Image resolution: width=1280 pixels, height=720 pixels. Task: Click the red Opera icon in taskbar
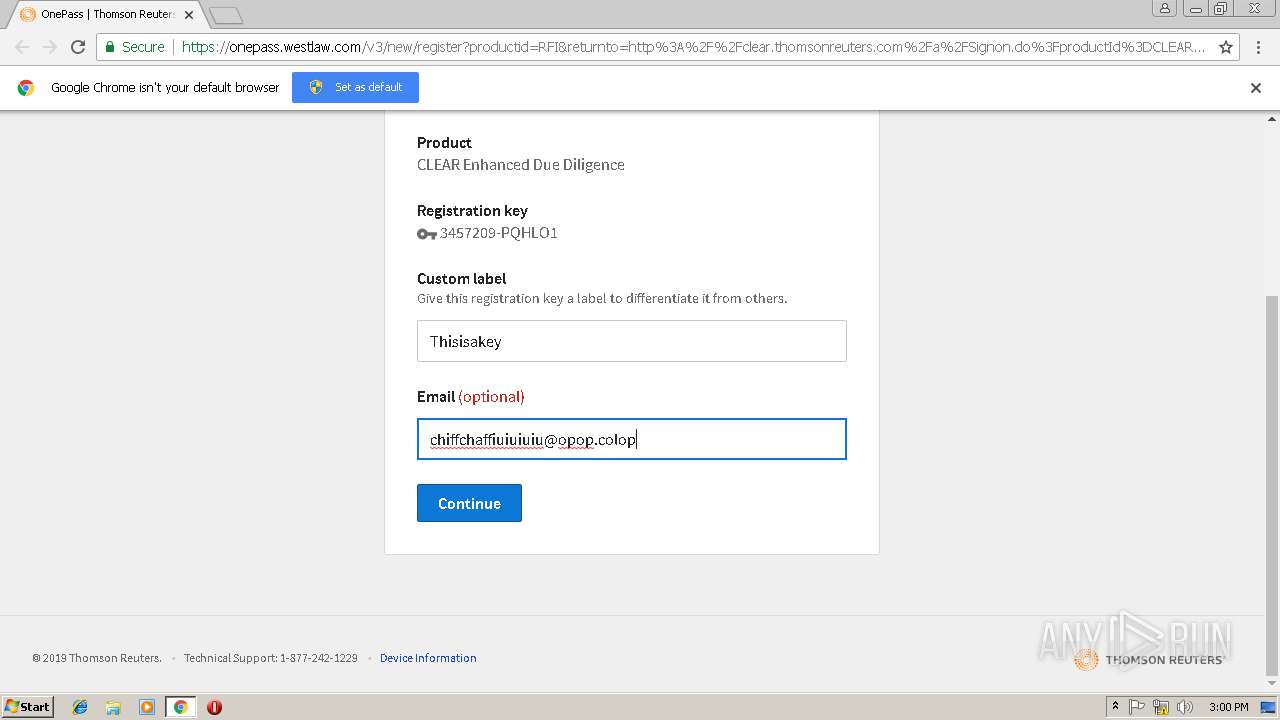[x=214, y=707]
